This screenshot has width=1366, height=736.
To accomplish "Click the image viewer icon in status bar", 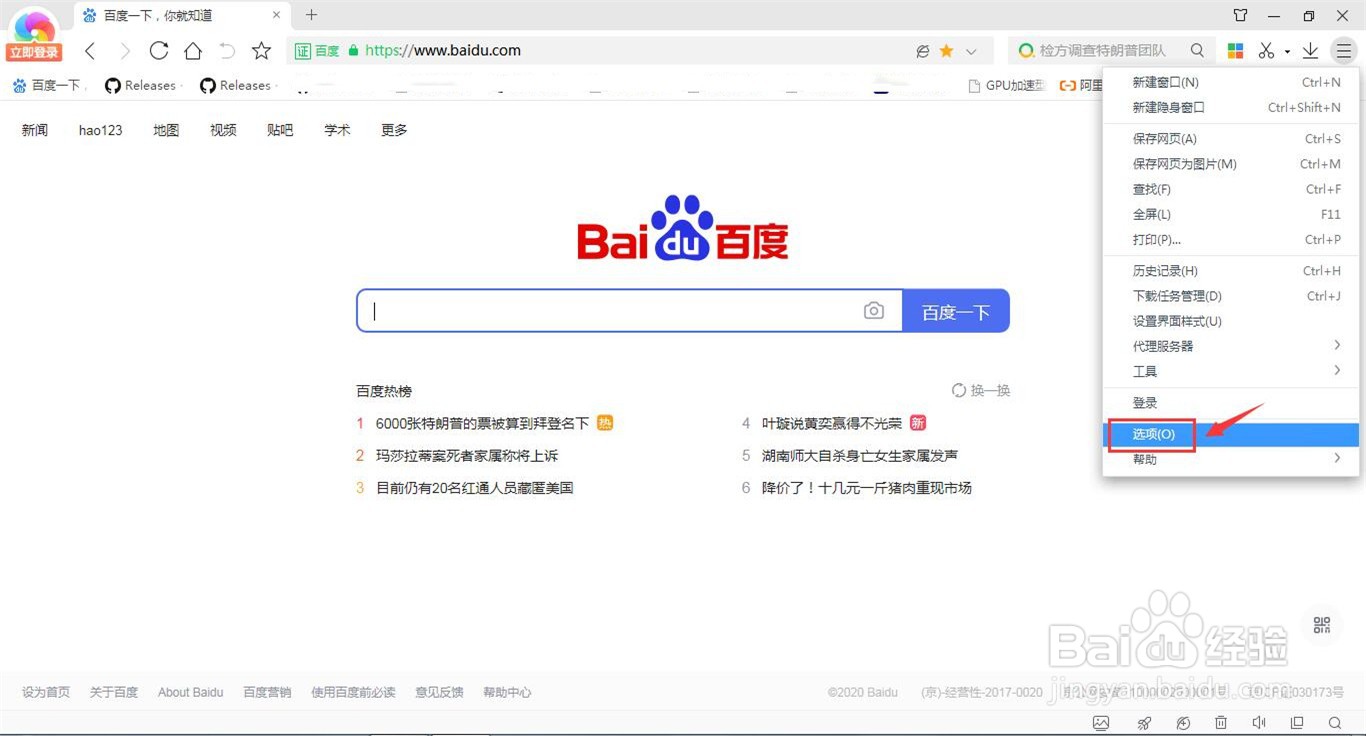I will [1101, 723].
